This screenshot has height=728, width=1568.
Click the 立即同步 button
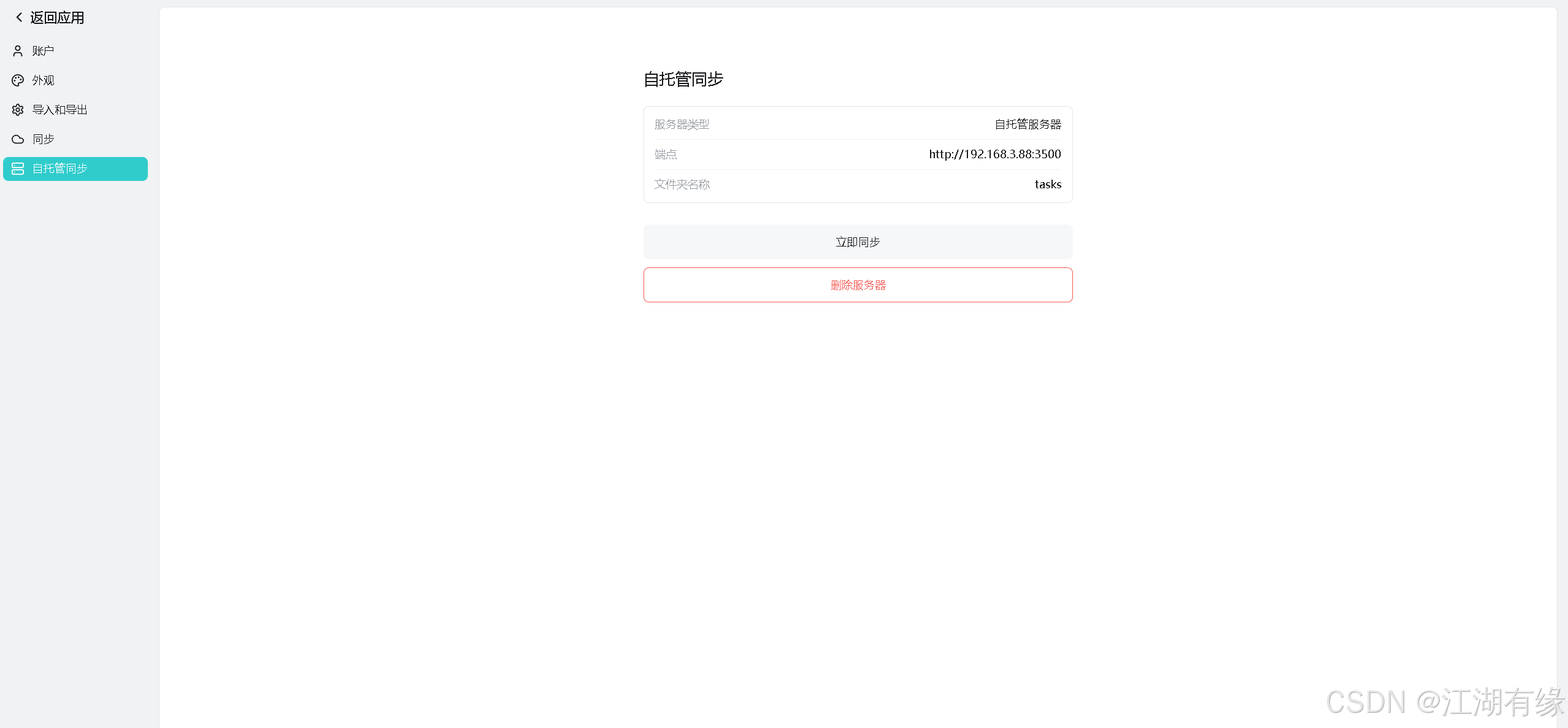(x=857, y=242)
